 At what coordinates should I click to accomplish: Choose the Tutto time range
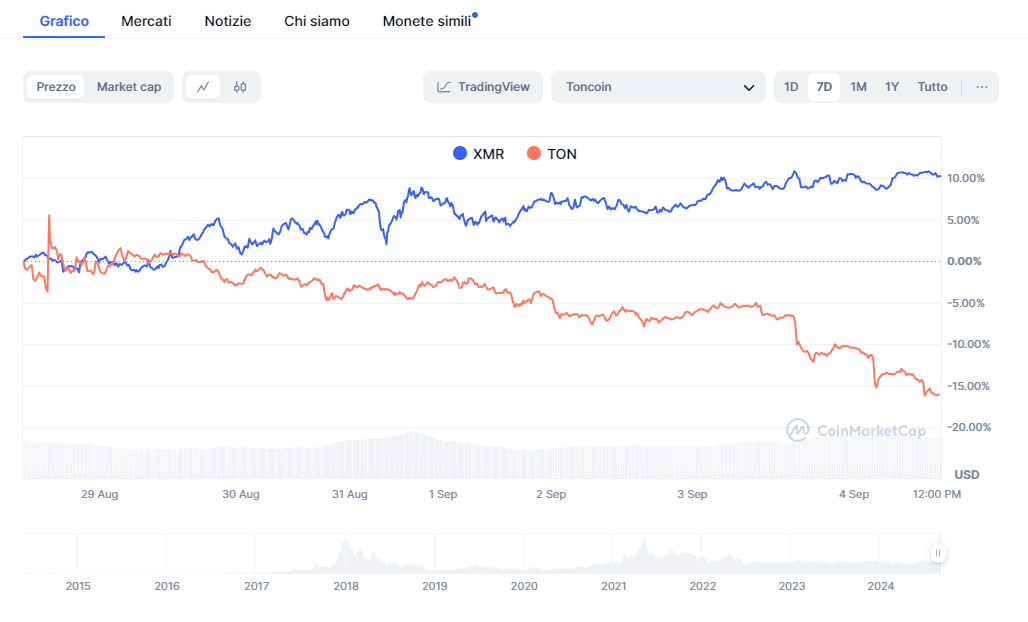pos(932,87)
